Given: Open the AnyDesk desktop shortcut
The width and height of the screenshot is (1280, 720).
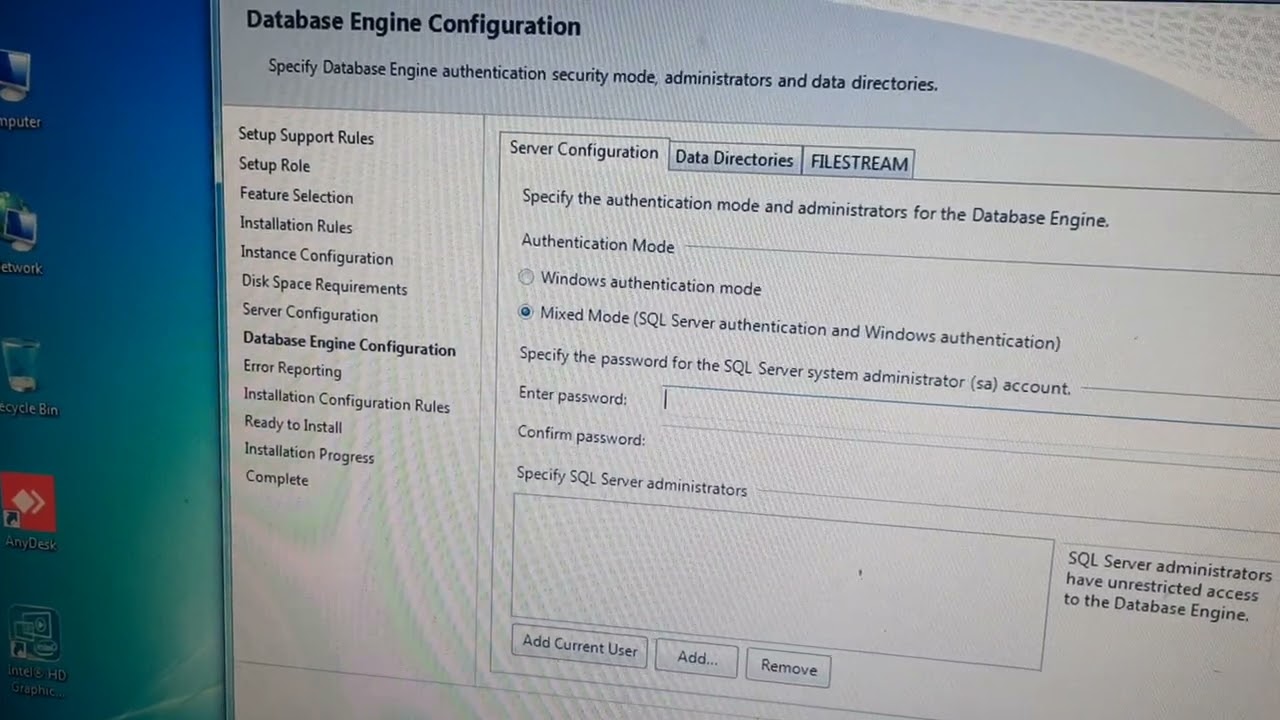Looking at the screenshot, I should pyautogui.click(x=29, y=512).
